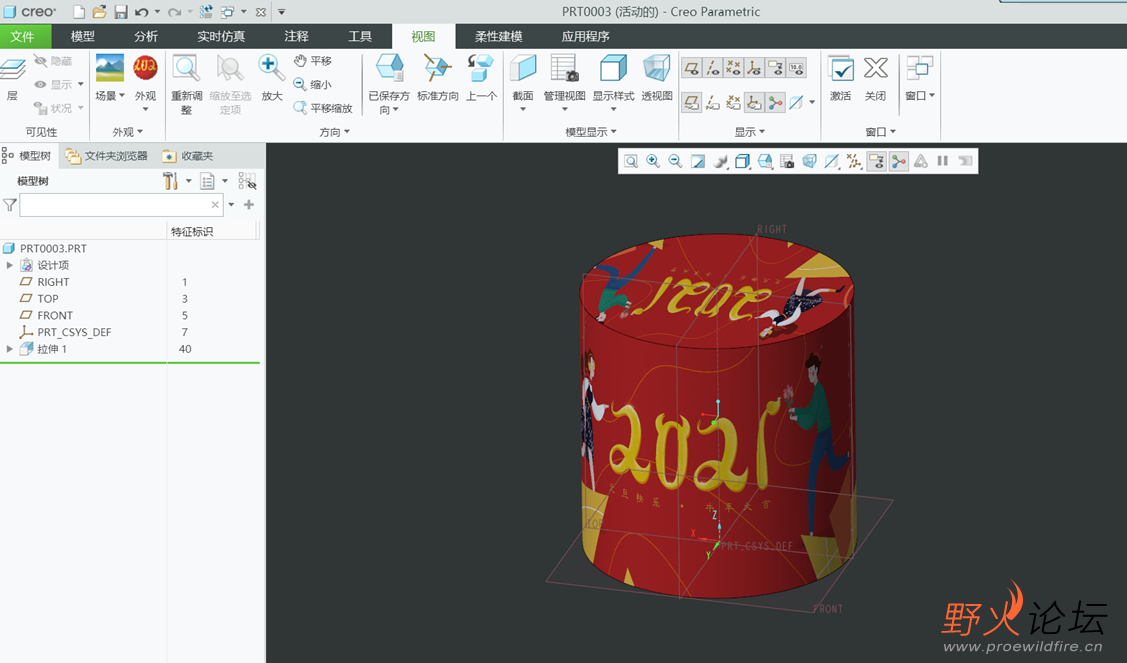Choose the Zoom Out (缩小) tool
1127x663 pixels.
coord(313,85)
